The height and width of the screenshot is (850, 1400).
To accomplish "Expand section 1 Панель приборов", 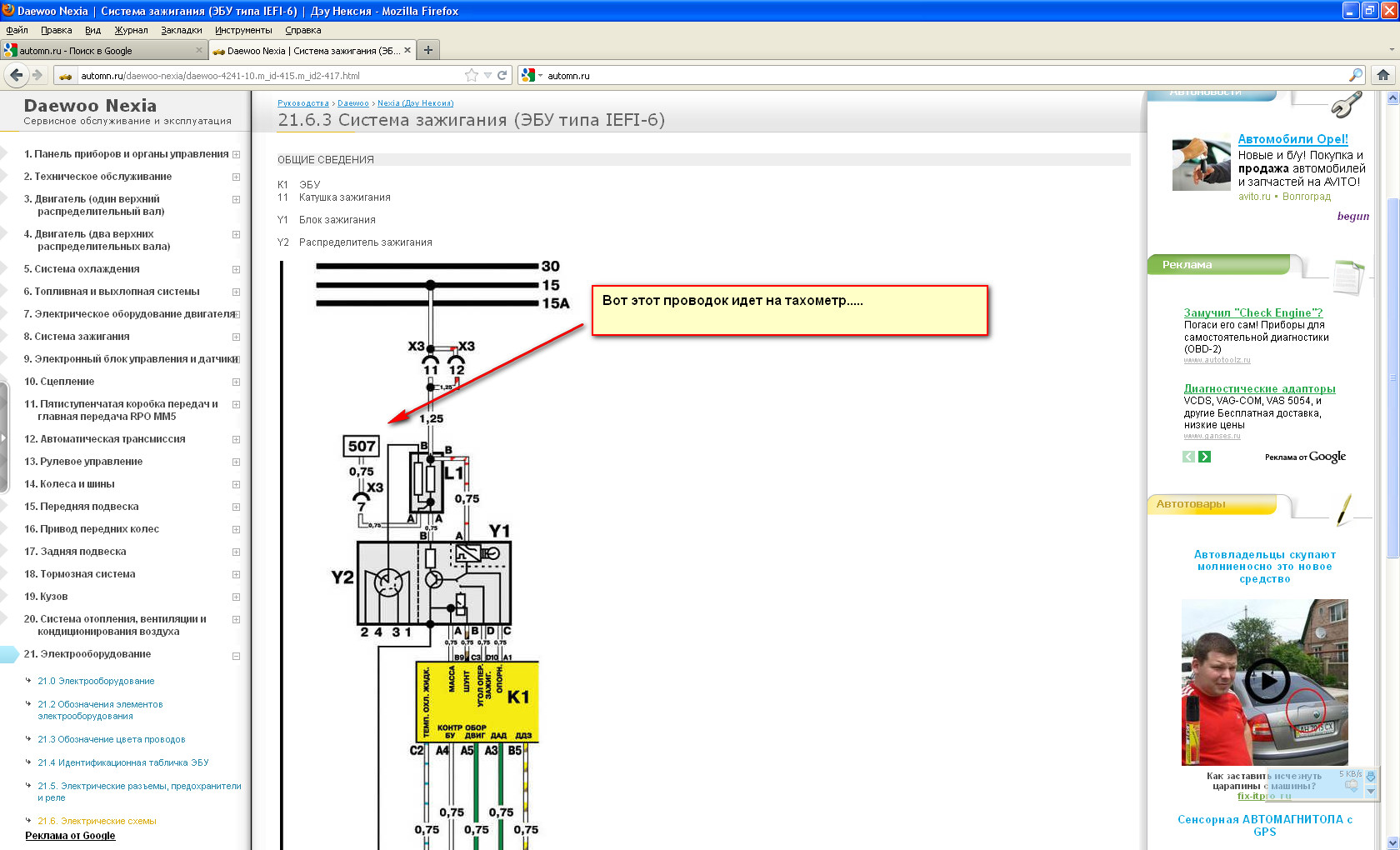I will 236,154.
